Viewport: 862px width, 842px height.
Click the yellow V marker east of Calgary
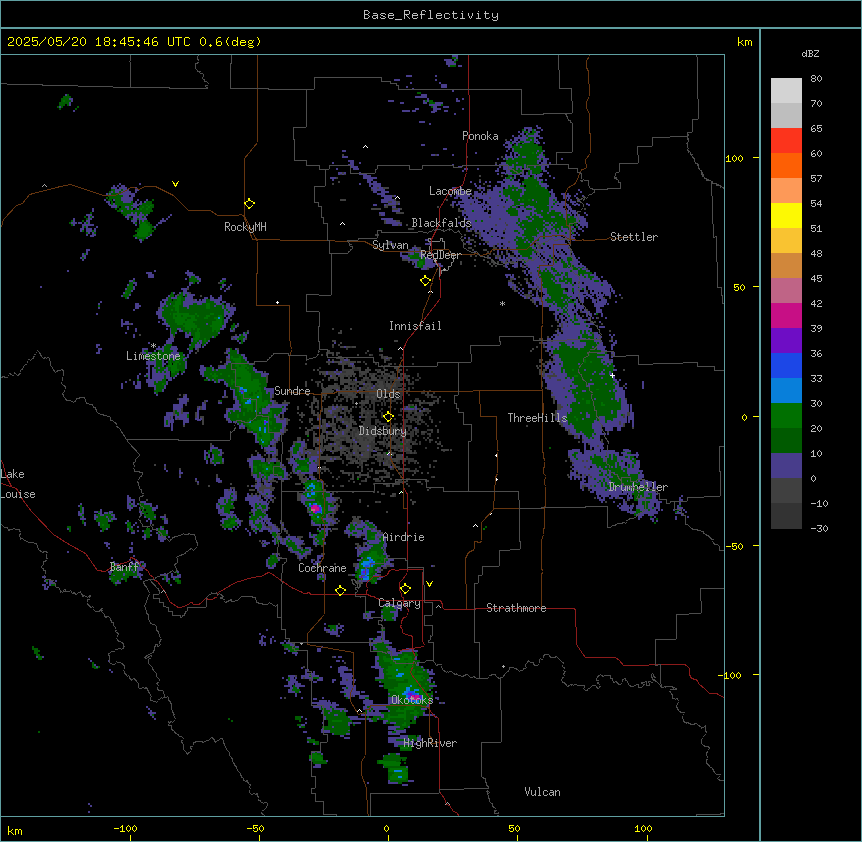click(x=429, y=584)
